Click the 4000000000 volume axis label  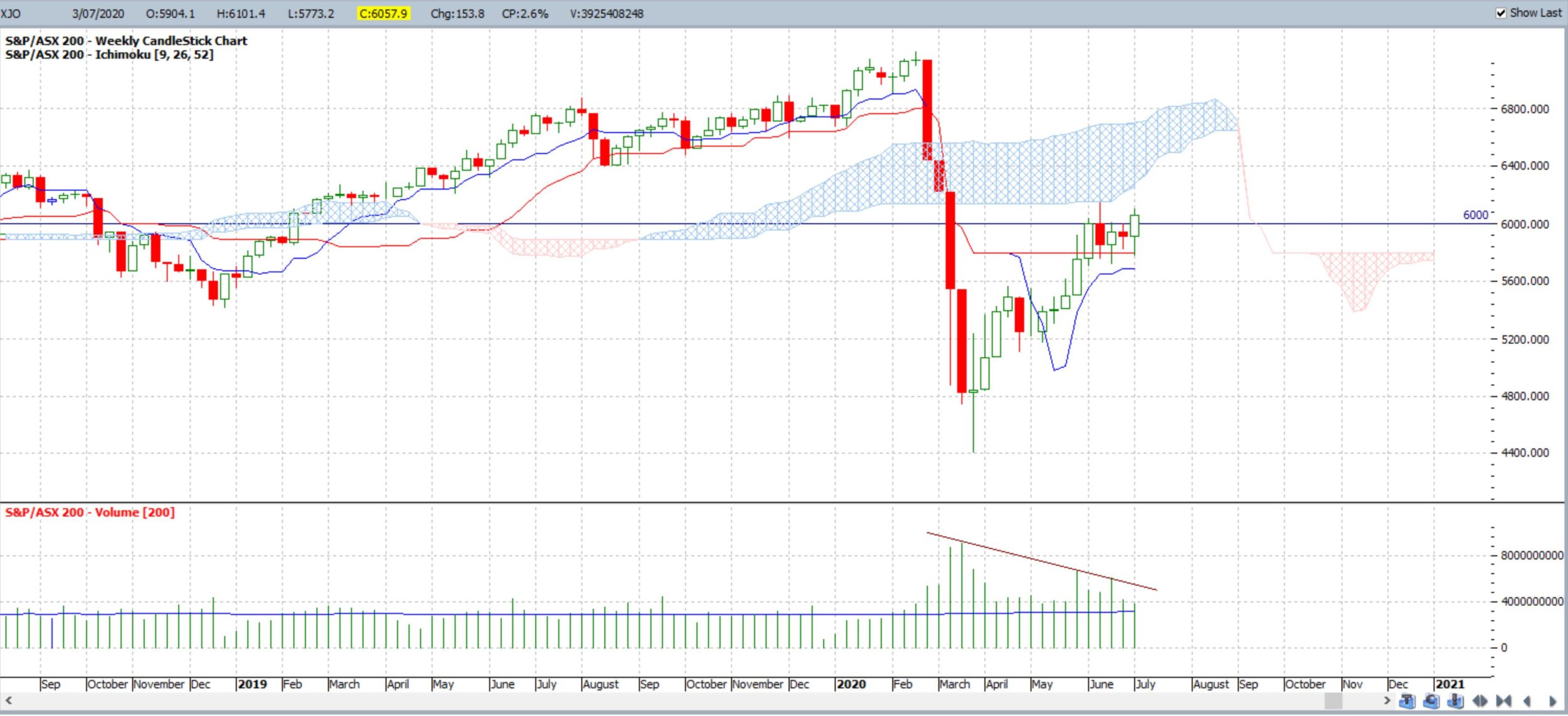pyautogui.click(x=1532, y=601)
